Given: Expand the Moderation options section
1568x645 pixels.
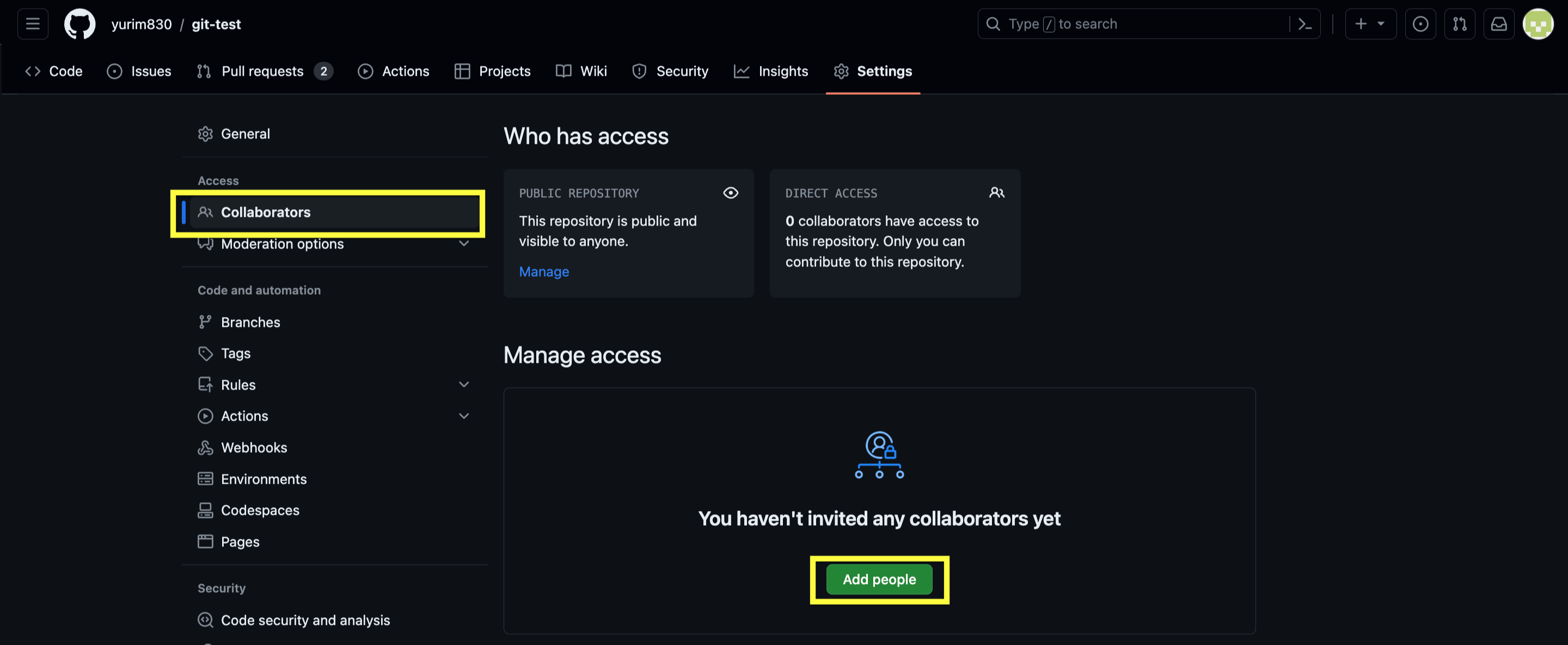Looking at the screenshot, I should (464, 244).
